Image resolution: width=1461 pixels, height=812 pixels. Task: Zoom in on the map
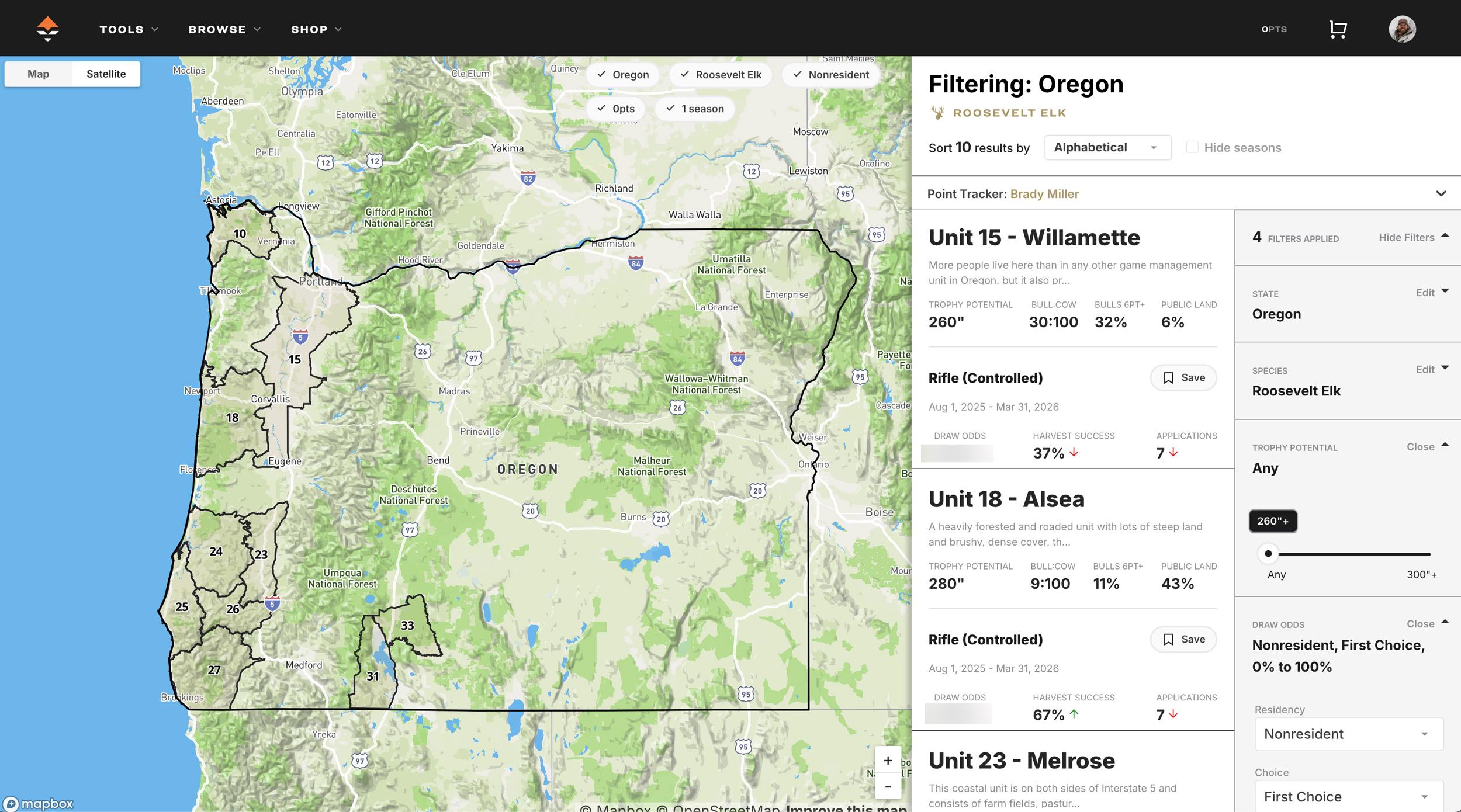click(x=887, y=760)
